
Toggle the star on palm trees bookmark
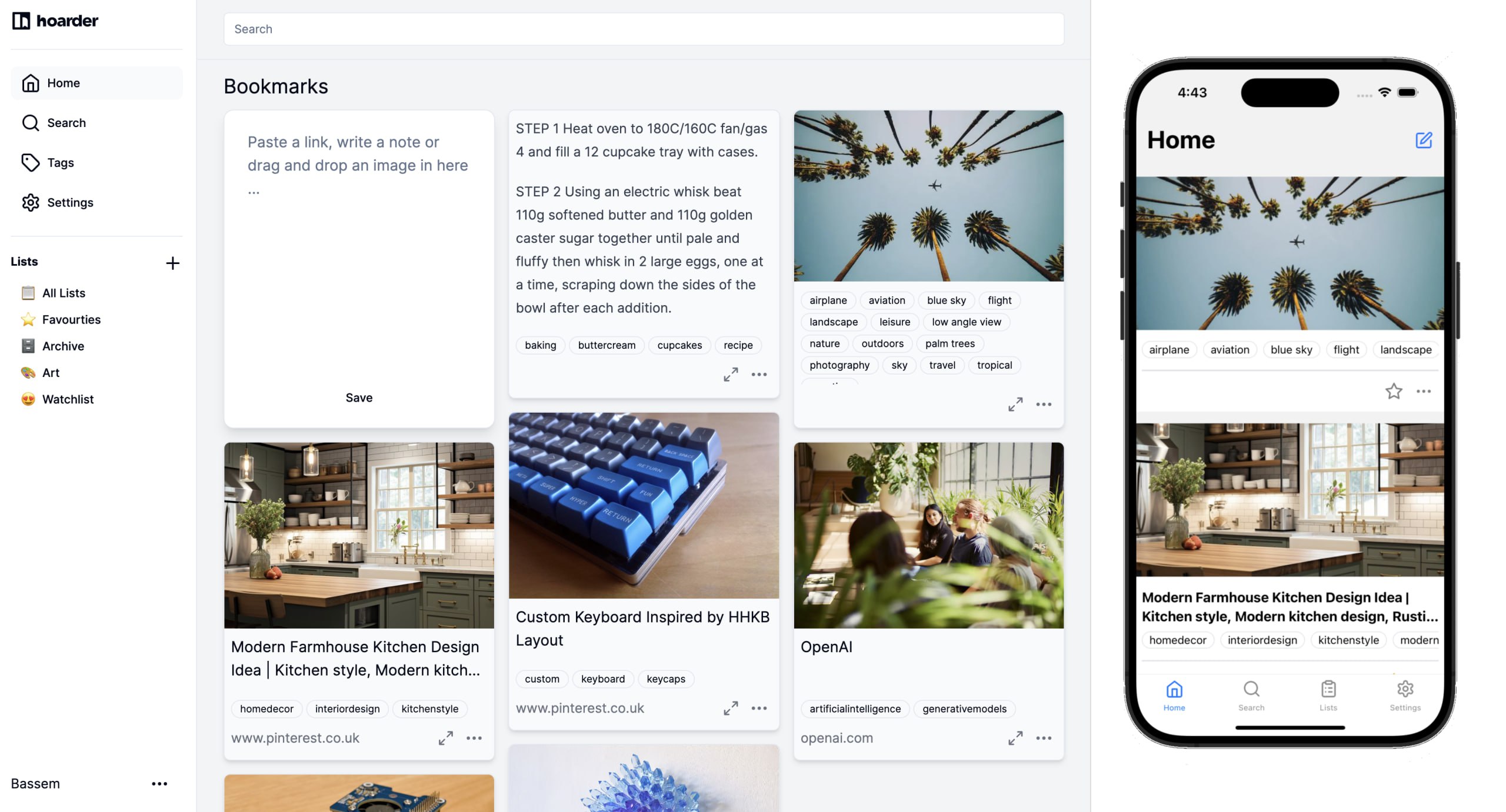tap(1393, 391)
